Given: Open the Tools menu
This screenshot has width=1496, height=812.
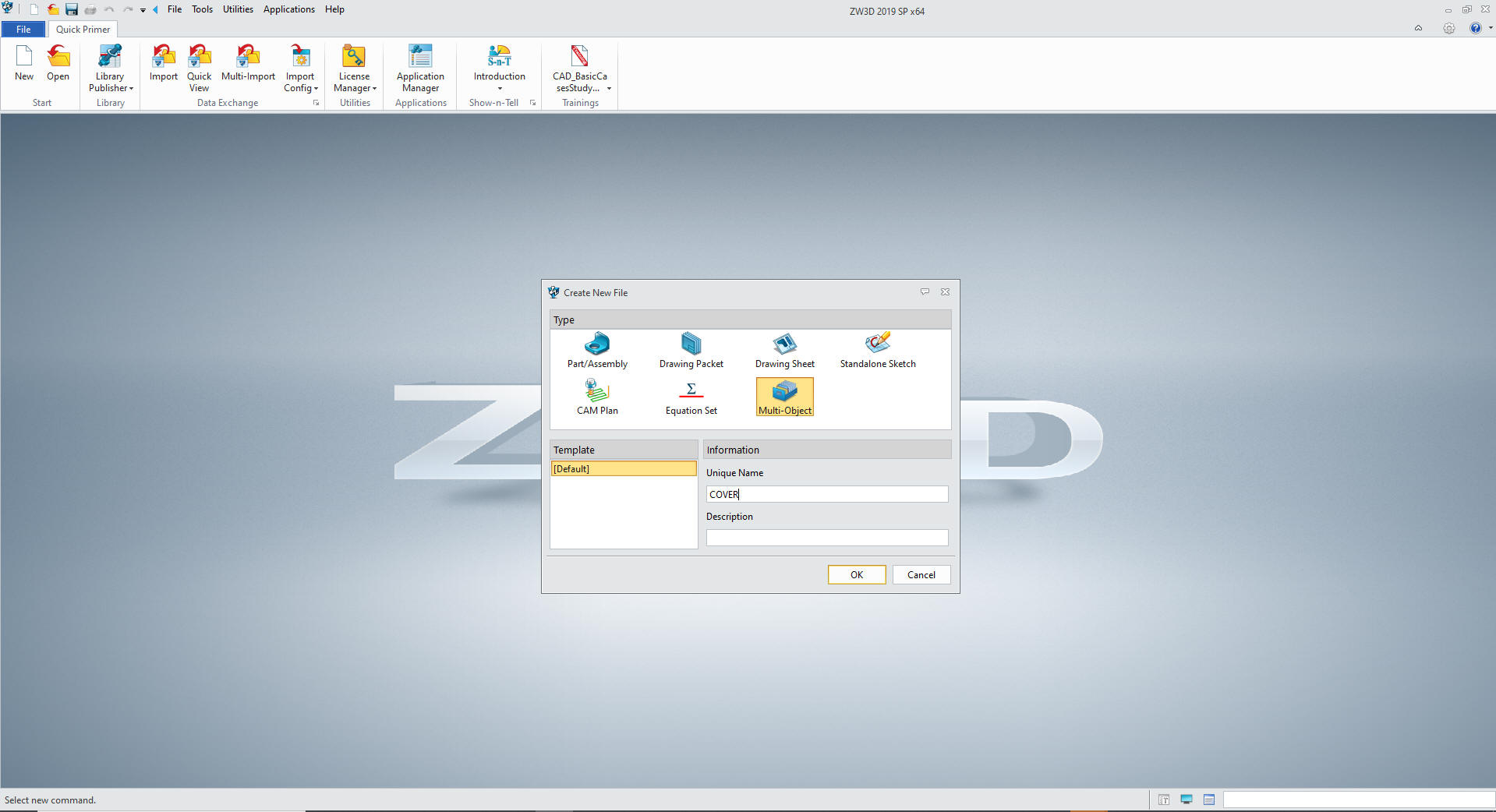Looking at the screenshot, I should [202, 9].
